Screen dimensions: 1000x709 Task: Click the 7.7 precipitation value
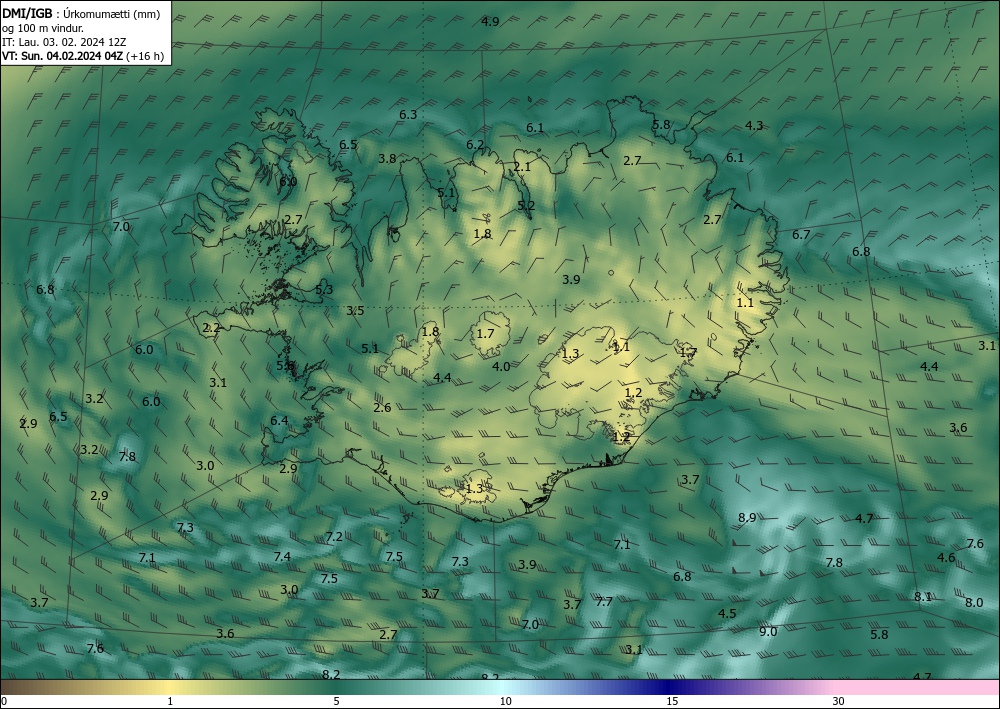[604, 601]
